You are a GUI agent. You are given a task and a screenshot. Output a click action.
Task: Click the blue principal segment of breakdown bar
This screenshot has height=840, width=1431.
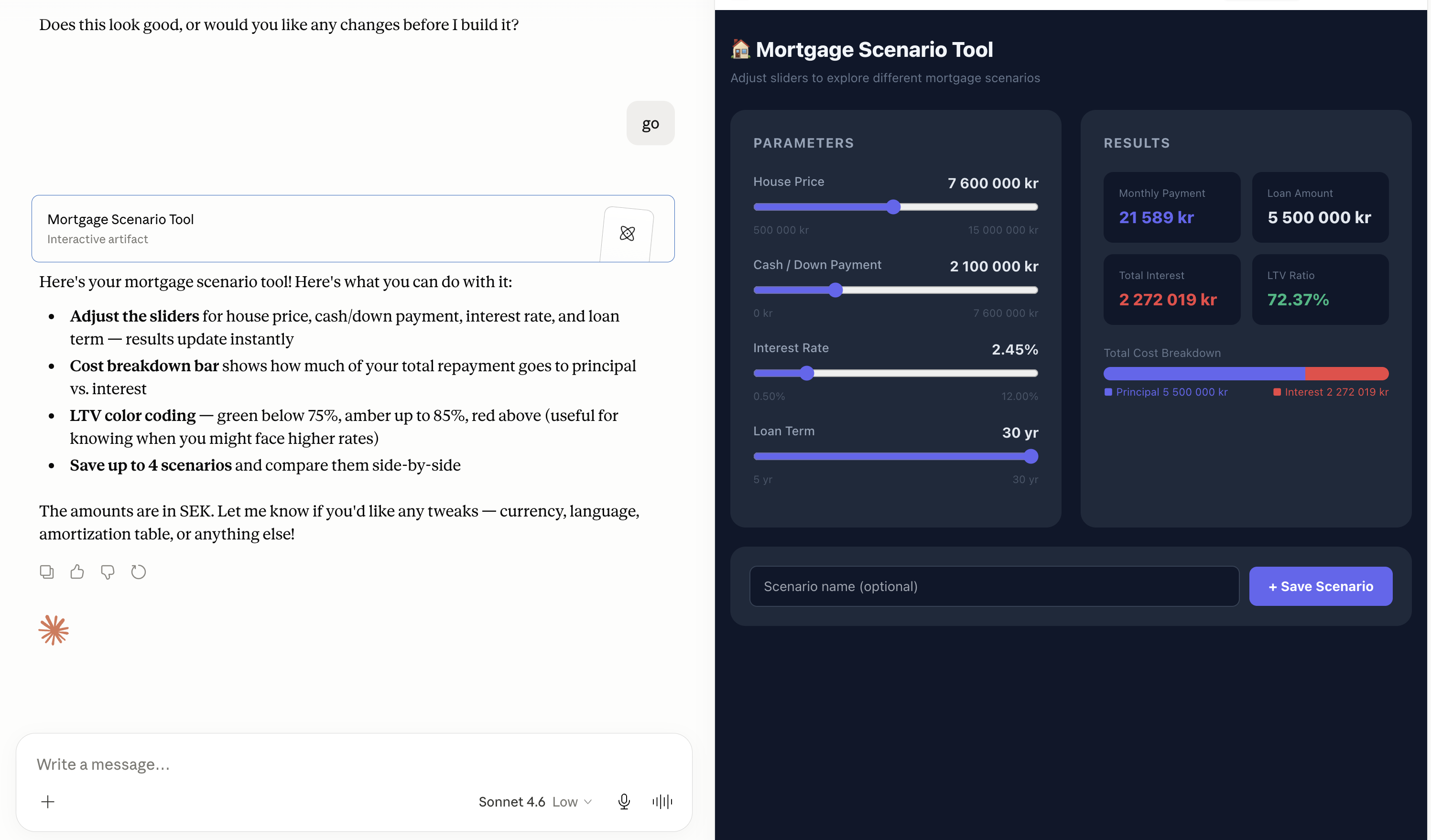(x=1204, y=374)
